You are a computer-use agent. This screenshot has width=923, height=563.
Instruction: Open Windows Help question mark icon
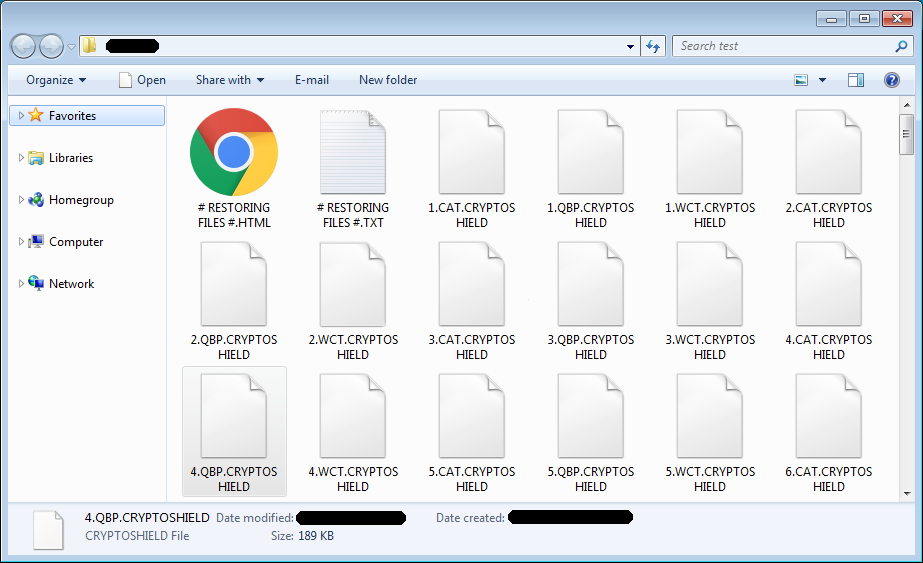(x=892, y=80)
